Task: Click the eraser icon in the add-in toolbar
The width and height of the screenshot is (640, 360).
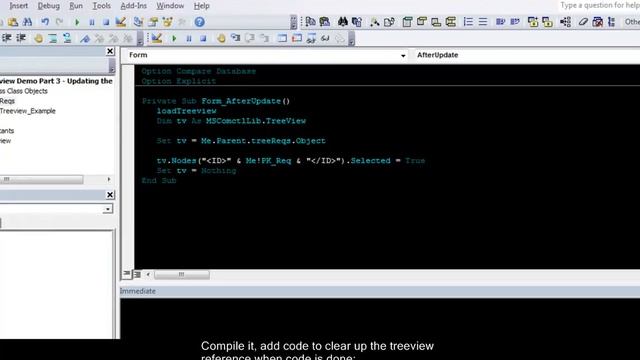Action: tap(583, 22)
